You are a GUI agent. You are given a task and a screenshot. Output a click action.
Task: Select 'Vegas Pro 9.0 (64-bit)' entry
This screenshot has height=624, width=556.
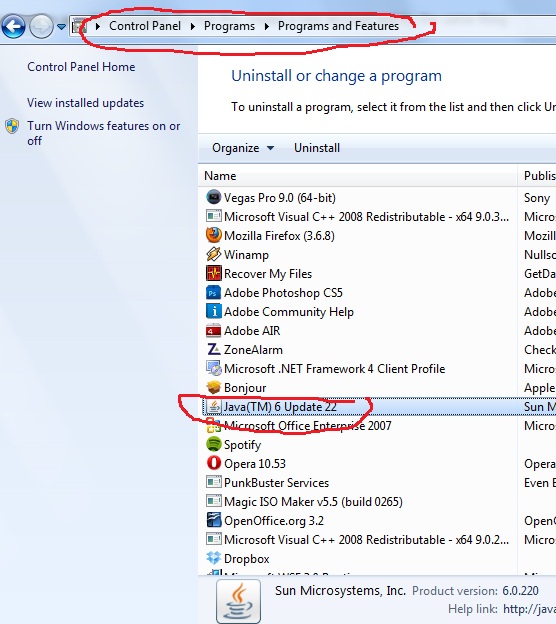pos(280,198)
